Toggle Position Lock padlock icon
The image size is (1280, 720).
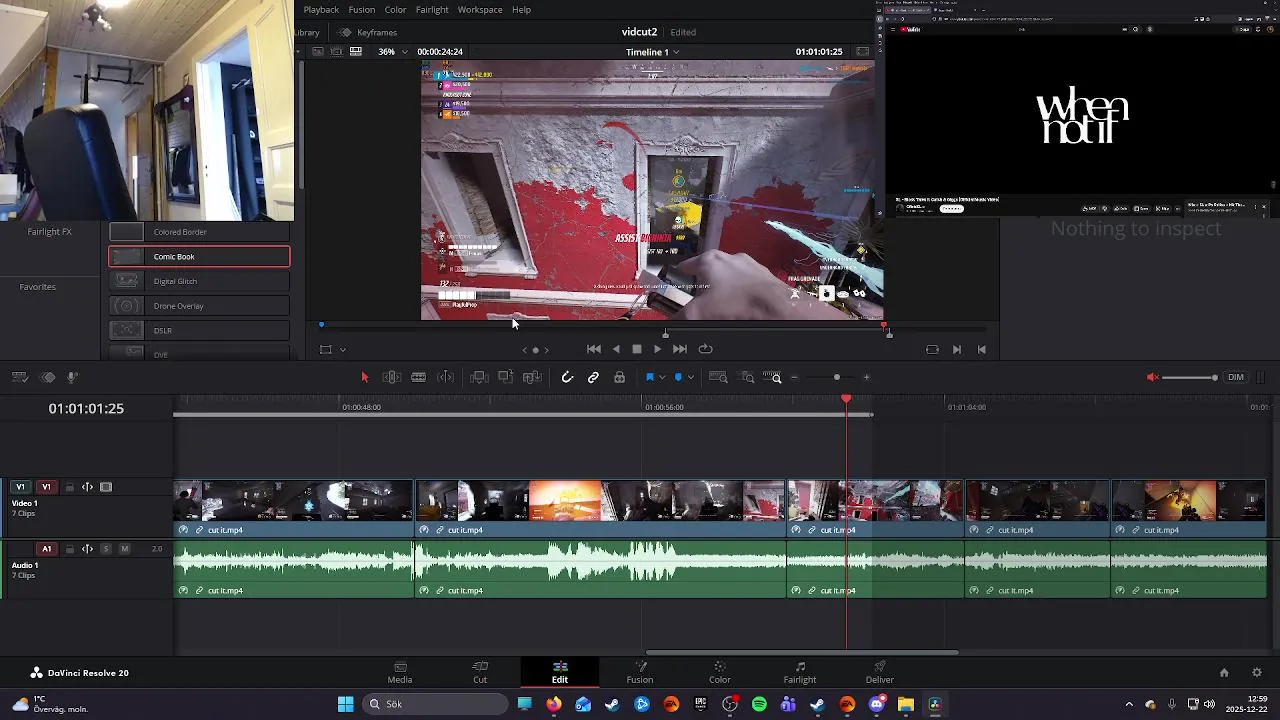[620, 377]
